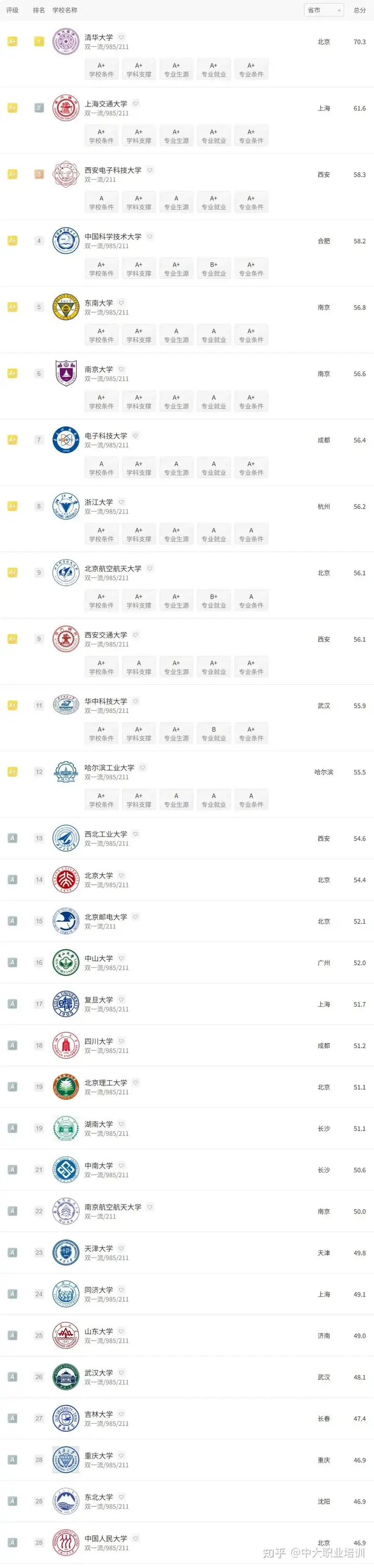Open the 哈尔滨工业大学 name link
This screenshot has width=374, height=1568.
tap(109, 767)
